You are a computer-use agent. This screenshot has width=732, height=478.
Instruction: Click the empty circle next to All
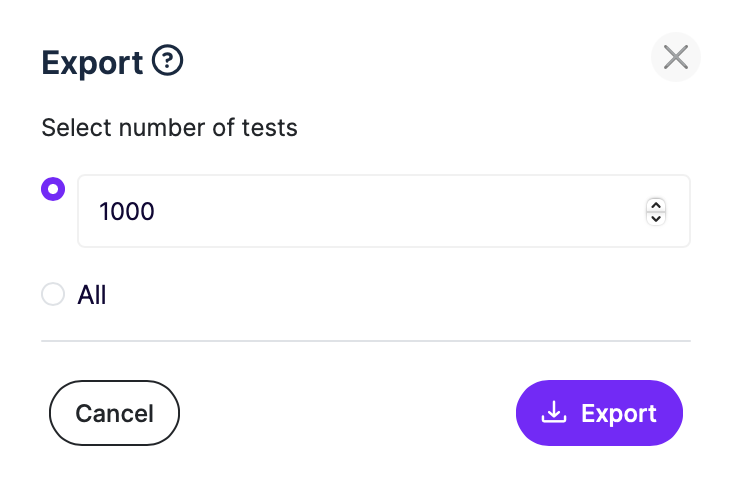pos(53,294)
